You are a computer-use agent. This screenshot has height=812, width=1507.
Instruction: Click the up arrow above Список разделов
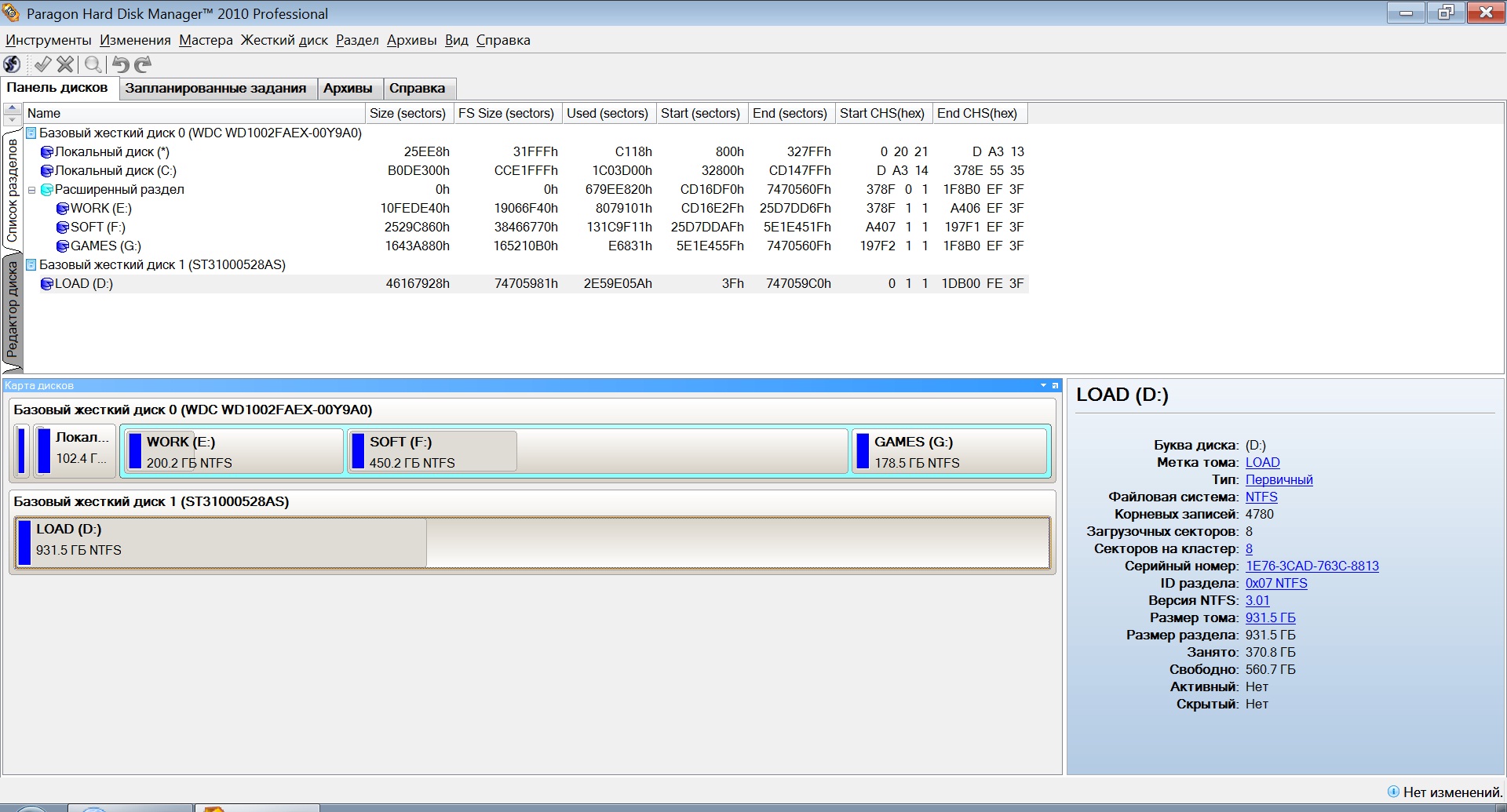tap(13, 109)
